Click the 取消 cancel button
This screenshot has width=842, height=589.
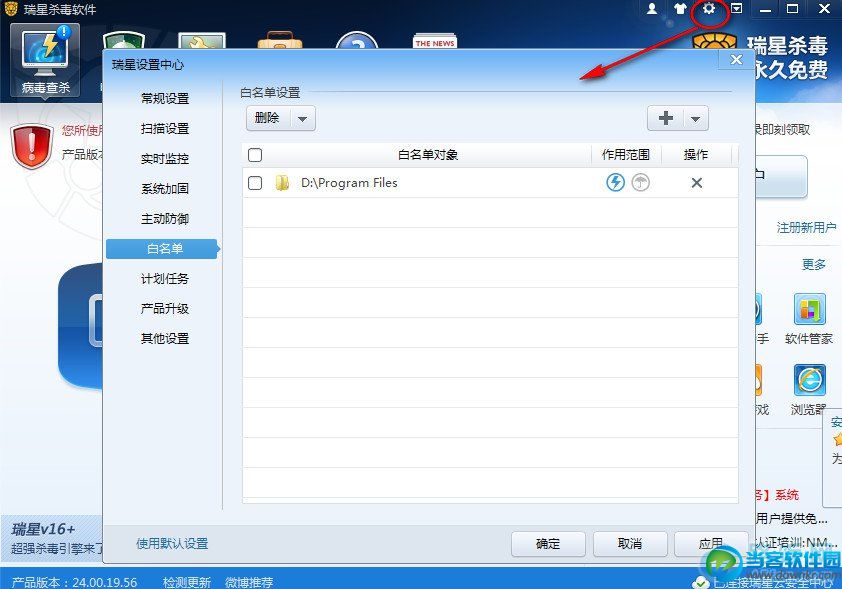[x=630, y=544]
